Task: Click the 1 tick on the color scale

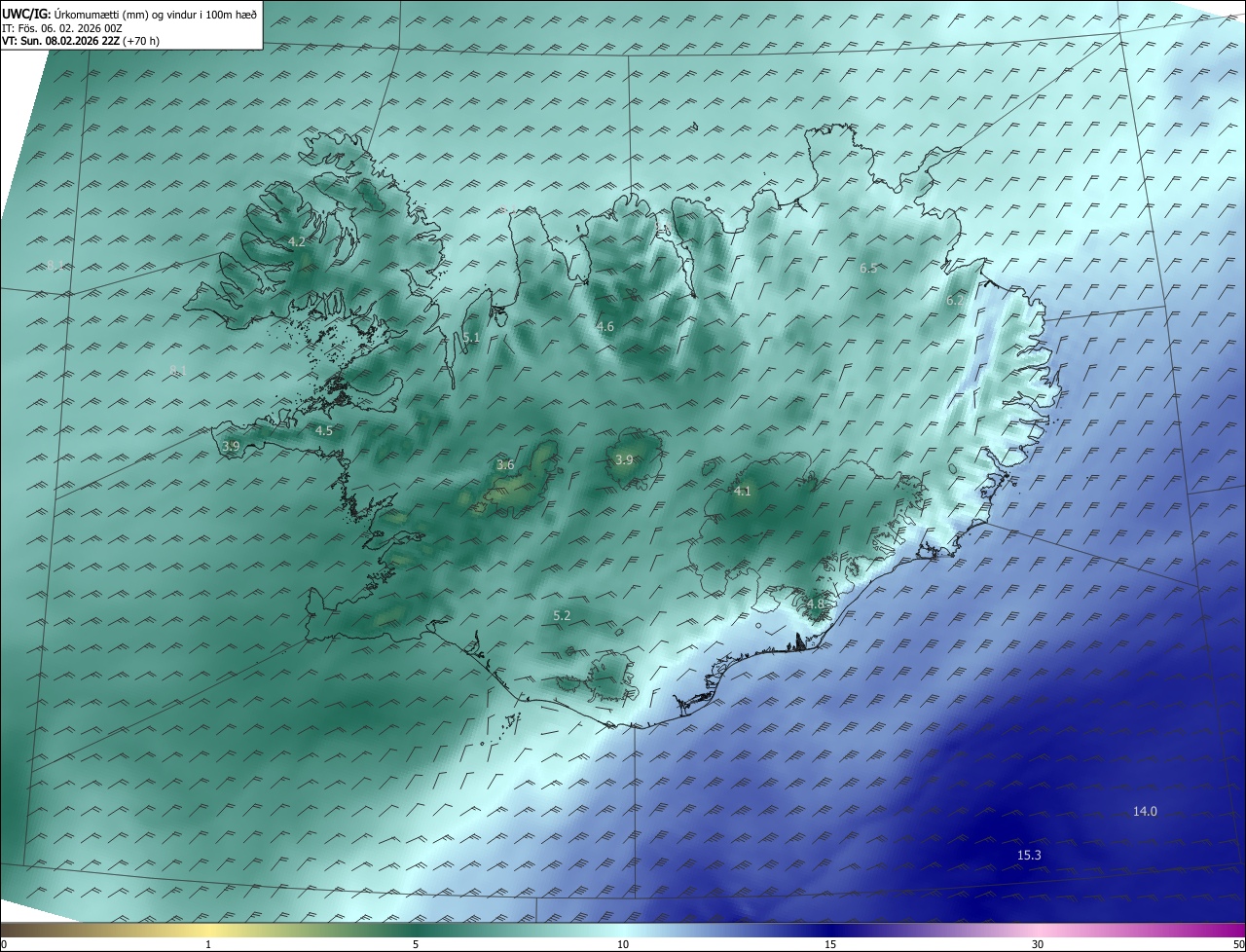Action: pyautogui.click(x=209, y=944)
